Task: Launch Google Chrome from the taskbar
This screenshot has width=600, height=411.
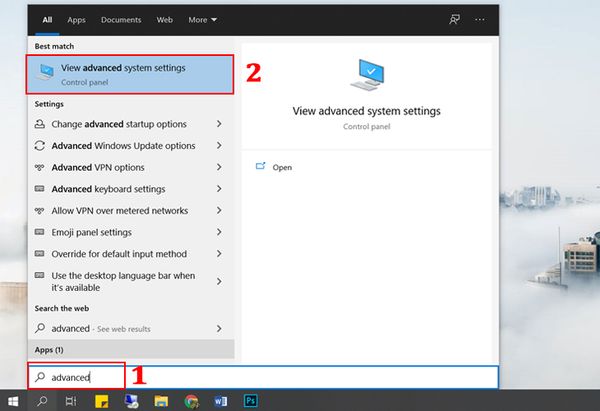Action: coord(190,400)
